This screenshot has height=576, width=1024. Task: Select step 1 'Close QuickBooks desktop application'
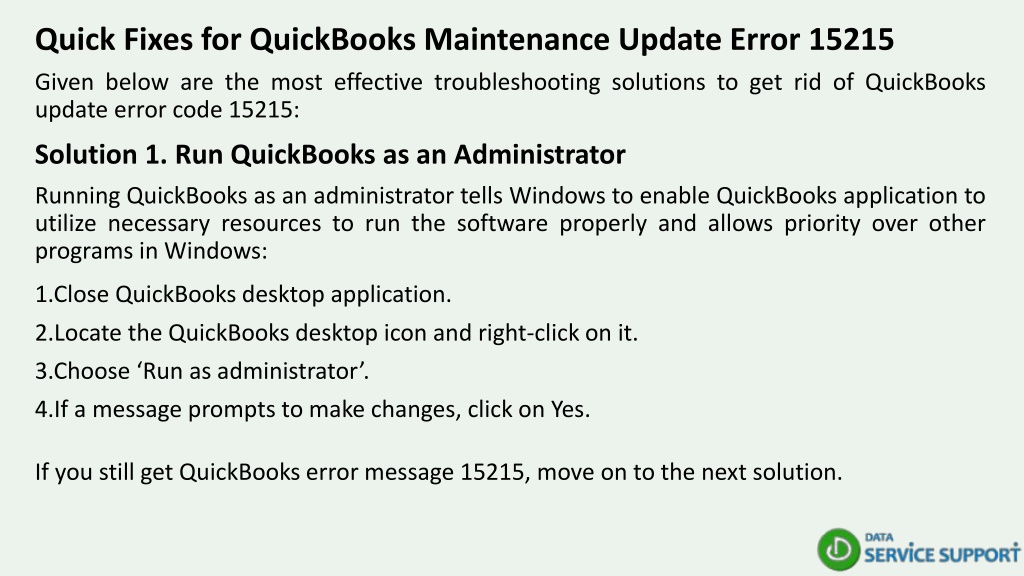click(x=243, y=295)
